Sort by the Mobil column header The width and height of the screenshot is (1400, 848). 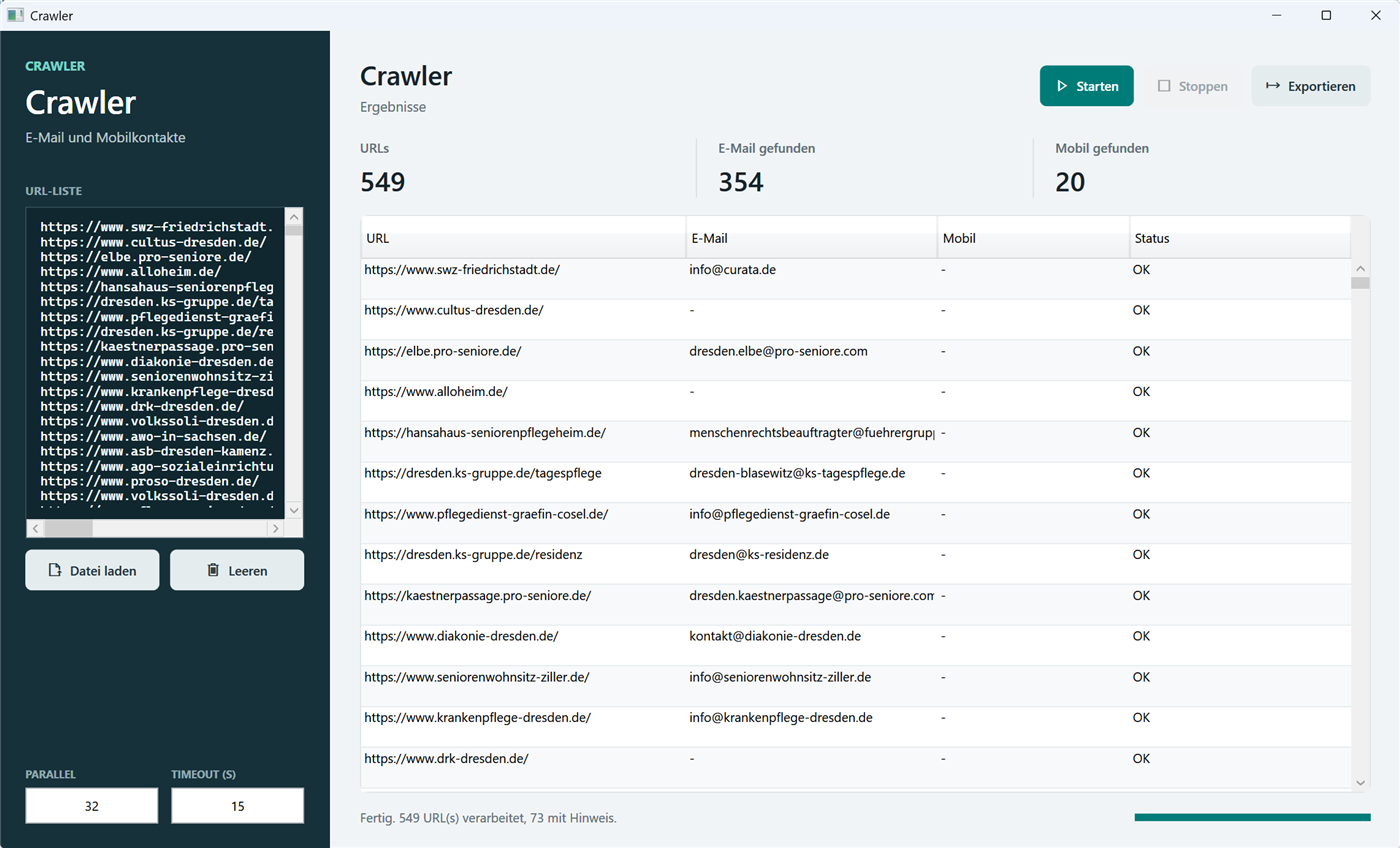[1033, 238]
